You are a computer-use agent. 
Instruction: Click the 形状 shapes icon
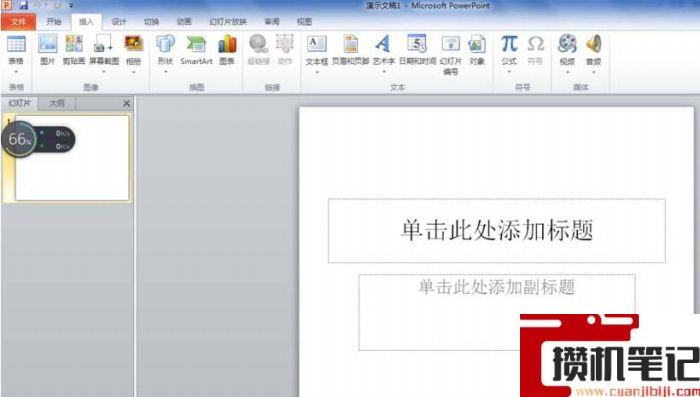click(x=165, y=45)
